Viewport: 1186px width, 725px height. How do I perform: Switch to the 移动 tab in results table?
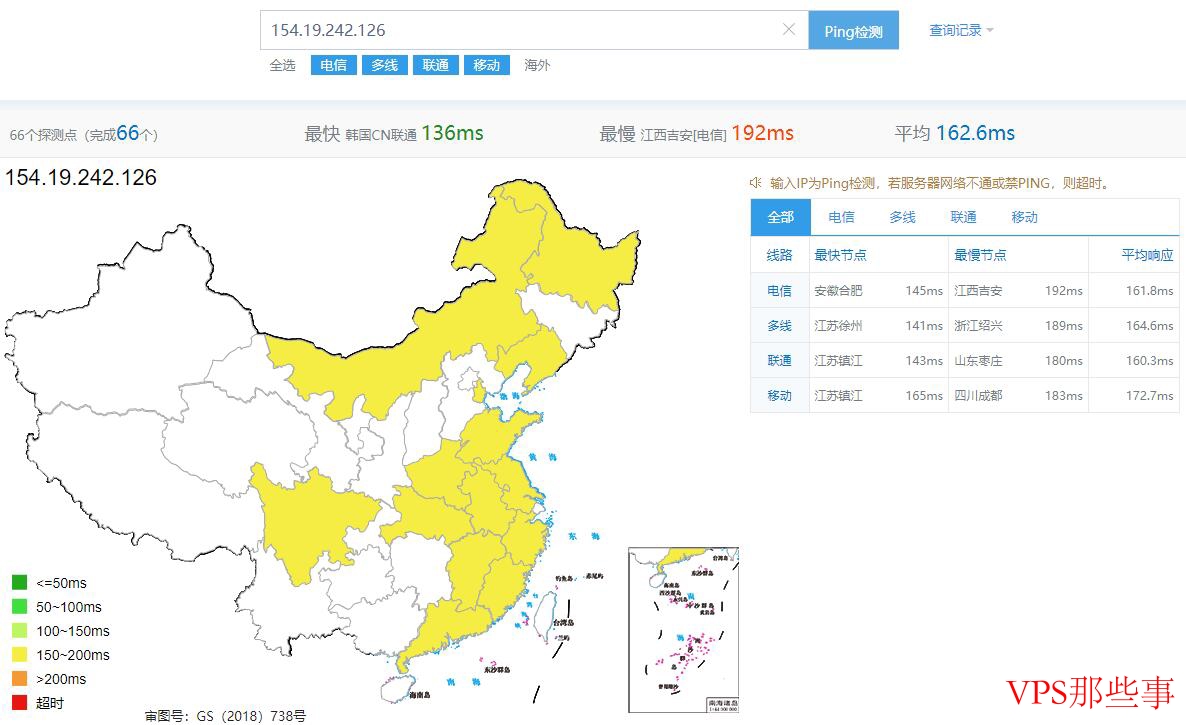(1025, 217)
